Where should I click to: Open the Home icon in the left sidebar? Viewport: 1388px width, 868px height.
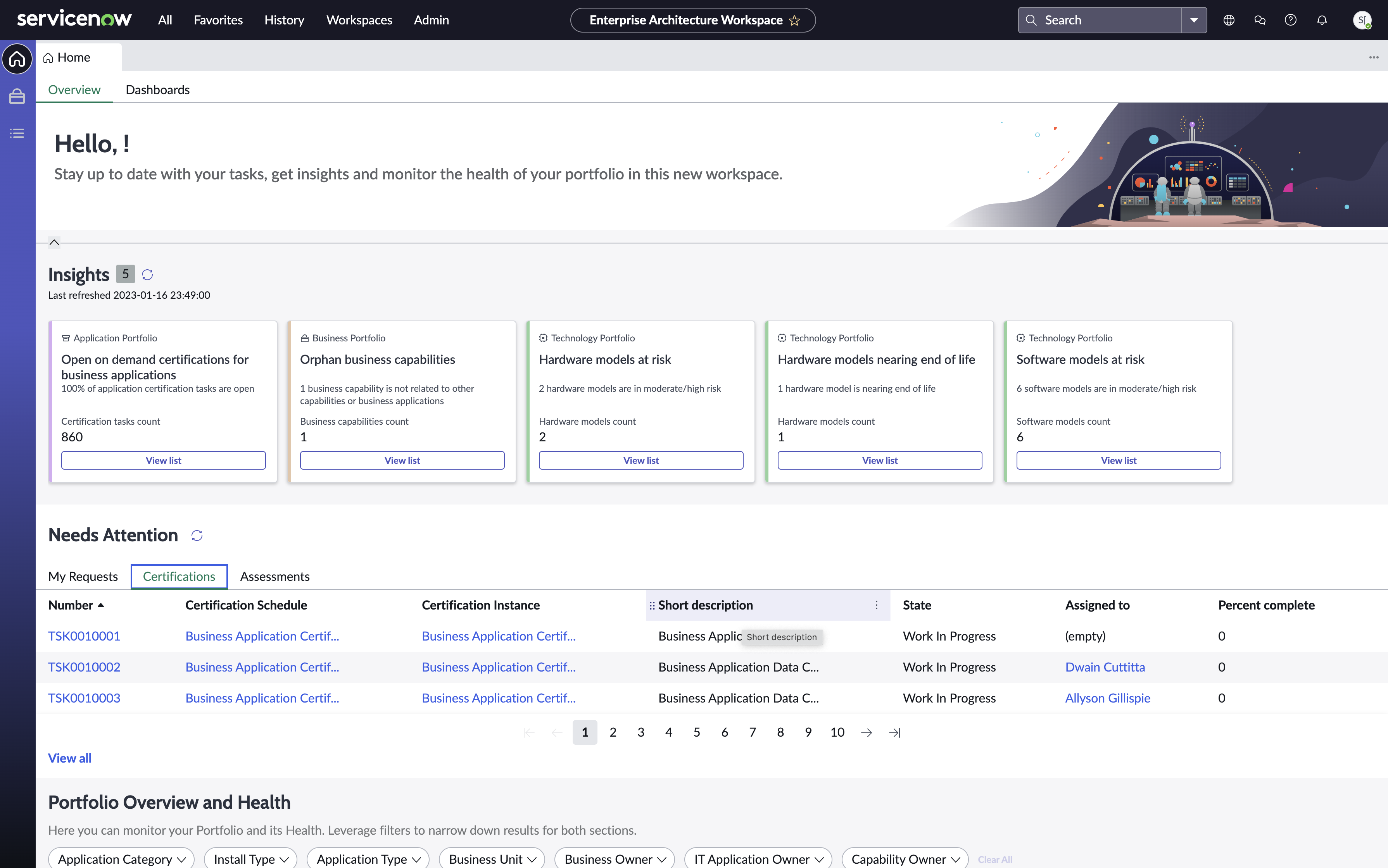click(x=17, y=59)
